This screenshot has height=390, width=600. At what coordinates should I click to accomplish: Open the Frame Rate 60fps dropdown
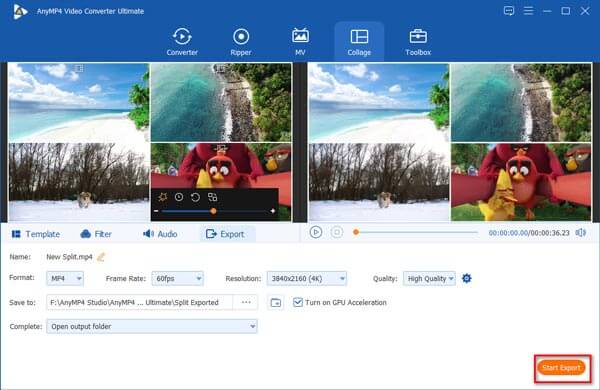pos(178,278)
